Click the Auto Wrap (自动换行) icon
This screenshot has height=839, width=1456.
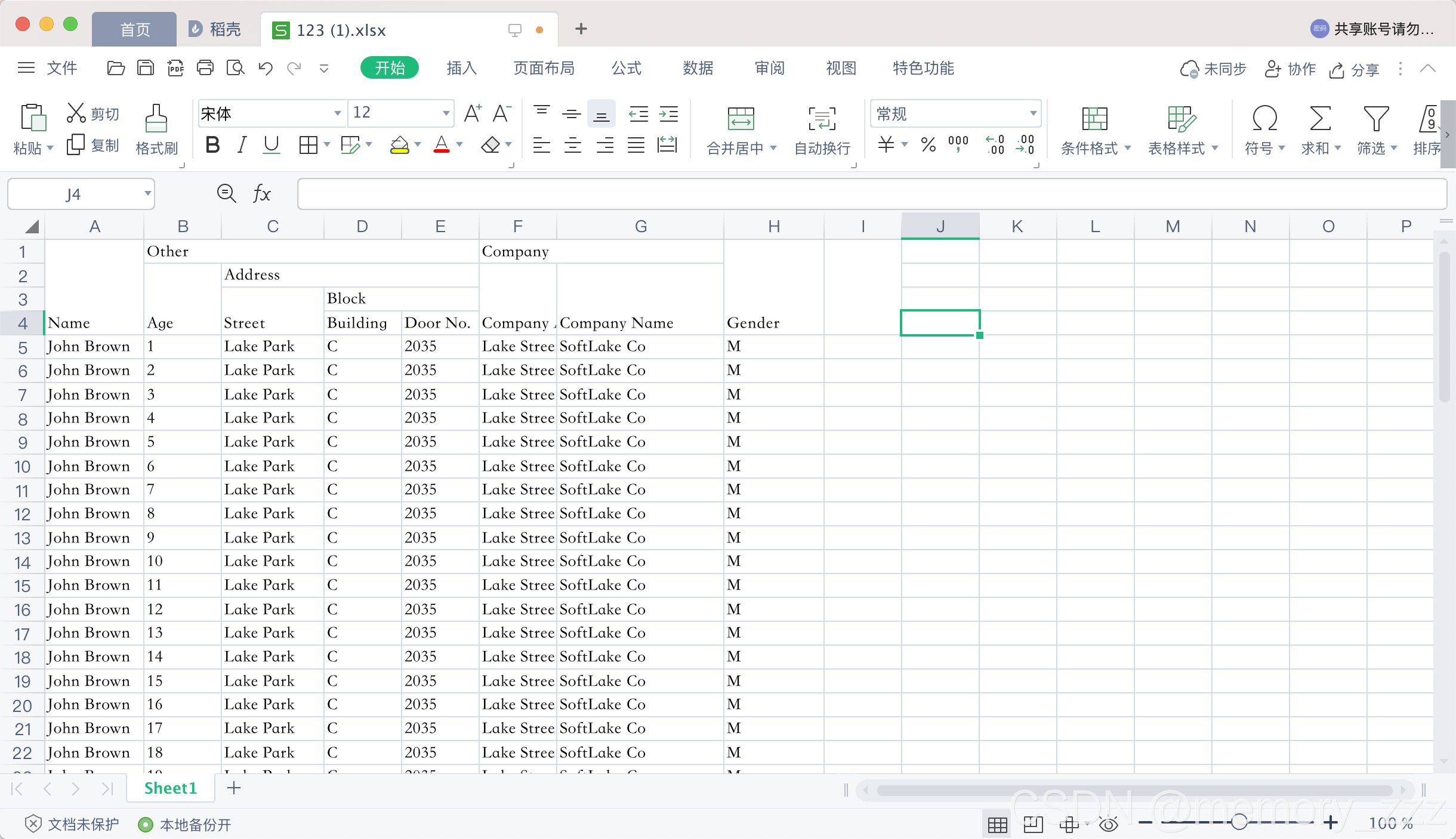[822, 119]
